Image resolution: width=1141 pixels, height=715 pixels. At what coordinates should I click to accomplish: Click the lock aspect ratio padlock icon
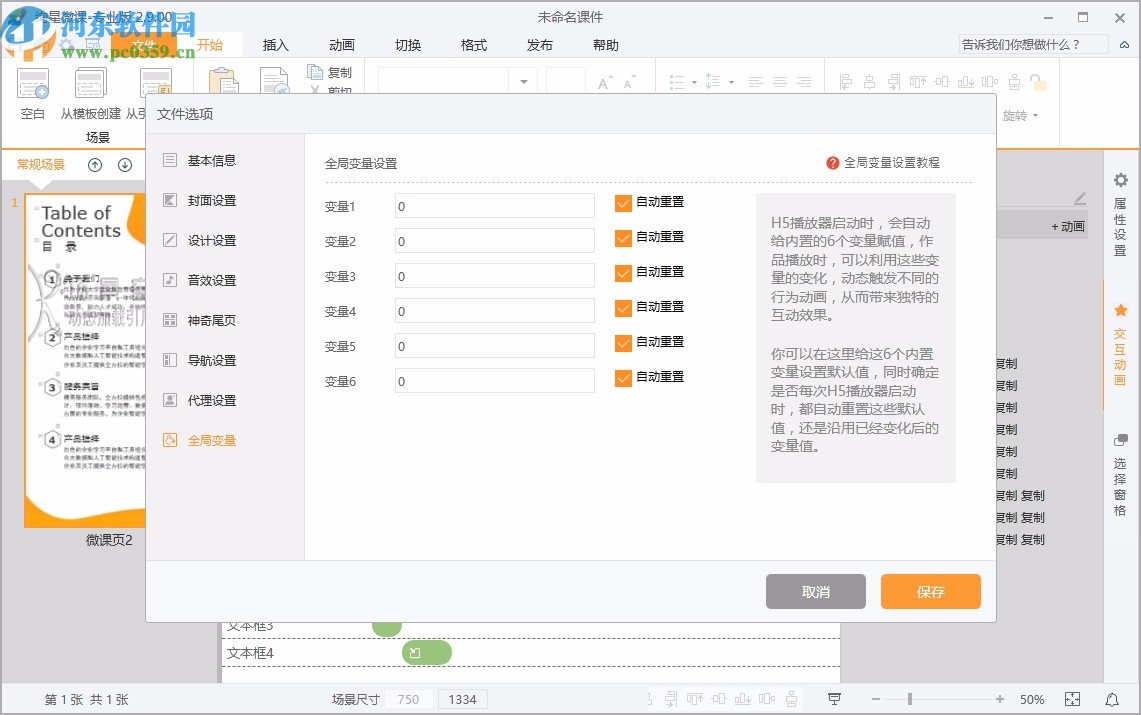1036,82
